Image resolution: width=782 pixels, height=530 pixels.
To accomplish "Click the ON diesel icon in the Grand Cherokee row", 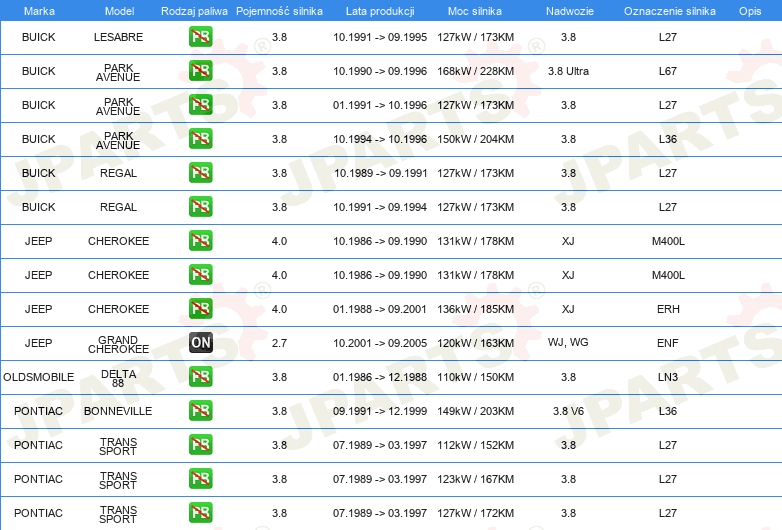I will pos(200,343).
